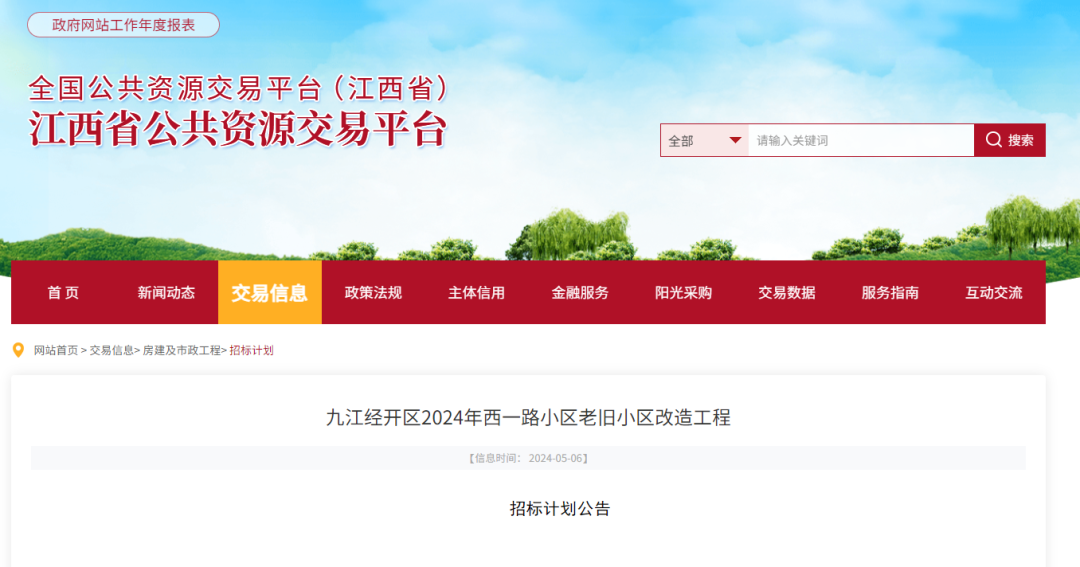The height and width of the screenshot is (567, 1080).
Task: Open 服务指南 menu item
Action: [890, 293]
